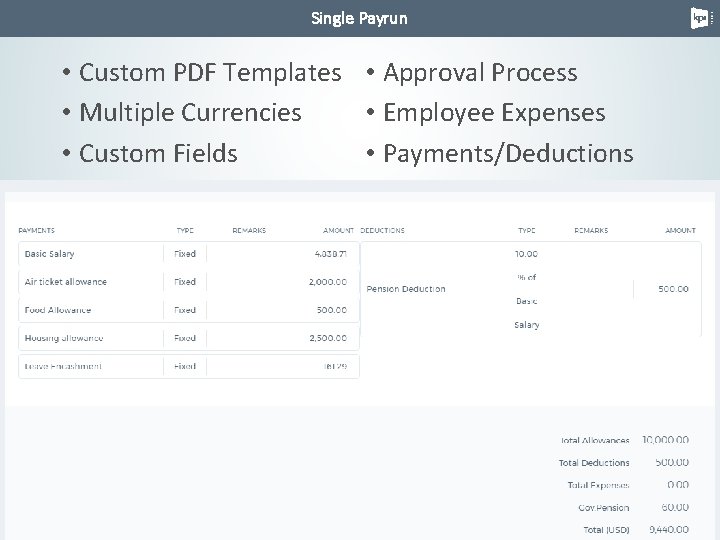Screen dimensions: 720x540
Task: Open the Basic Salary Fixed type cell
Action: click(x=185, y=254)
